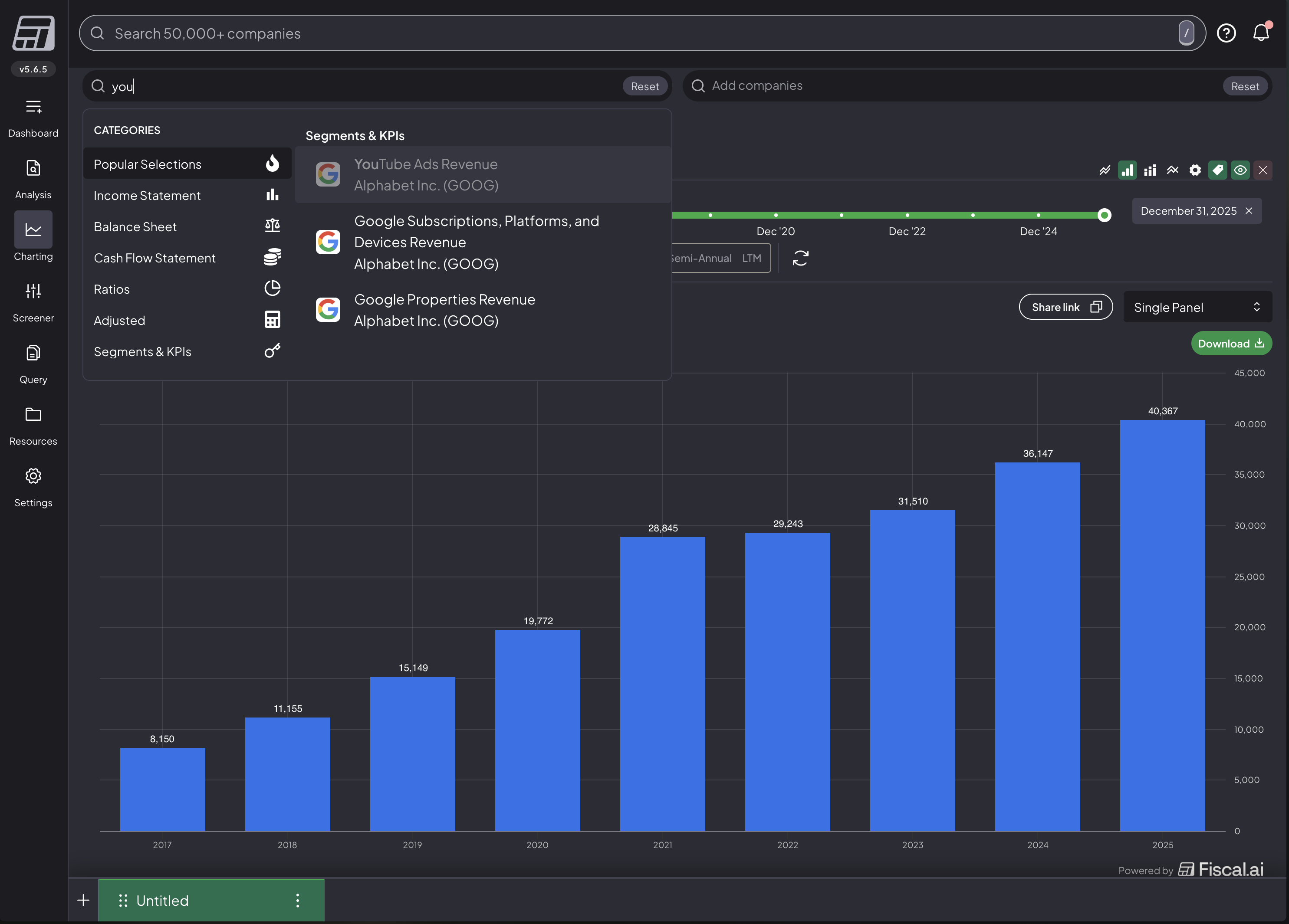Open the Analysis page icon
Viewport: 1289px width, 924px height.
point(33,168)
